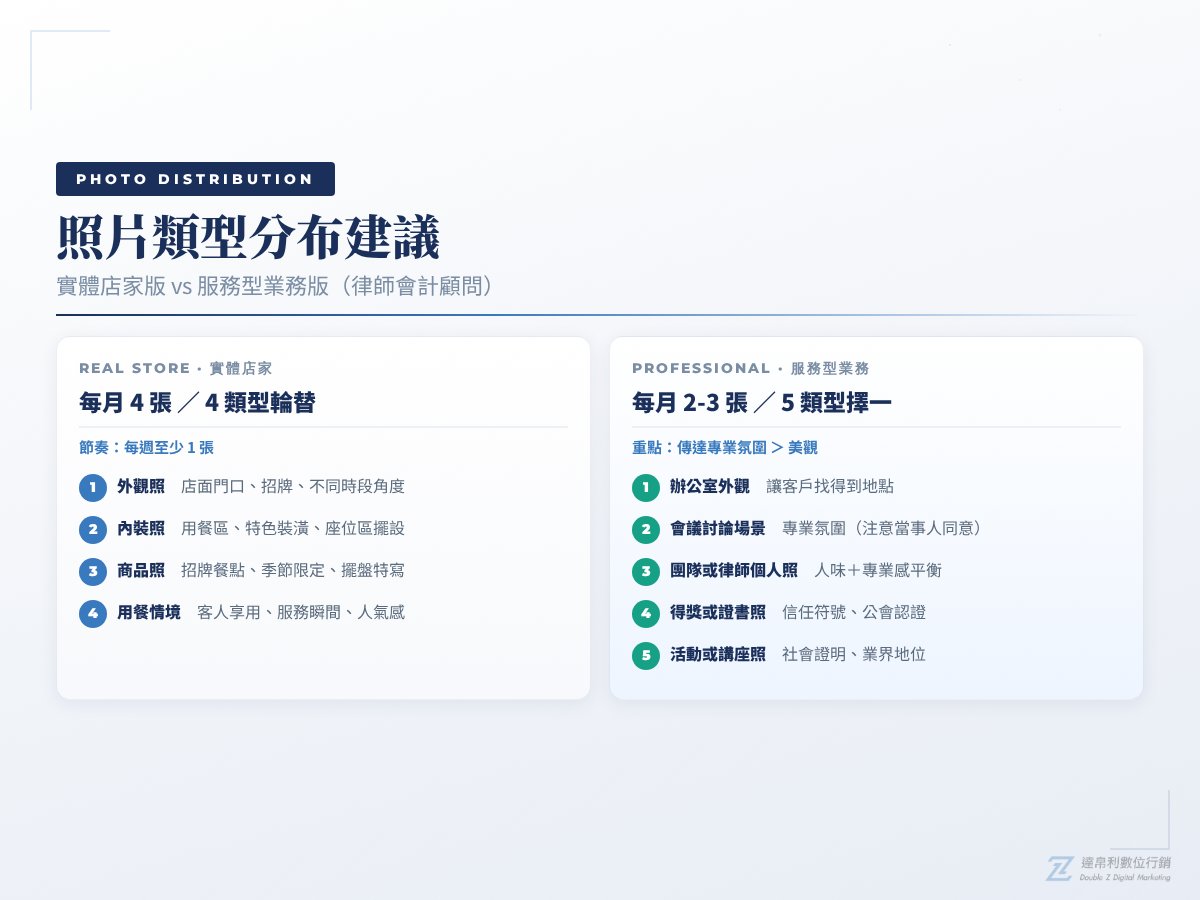
Task: Click description 招牌餐點、季節限定、擺盤特寫
Action: 293,571
